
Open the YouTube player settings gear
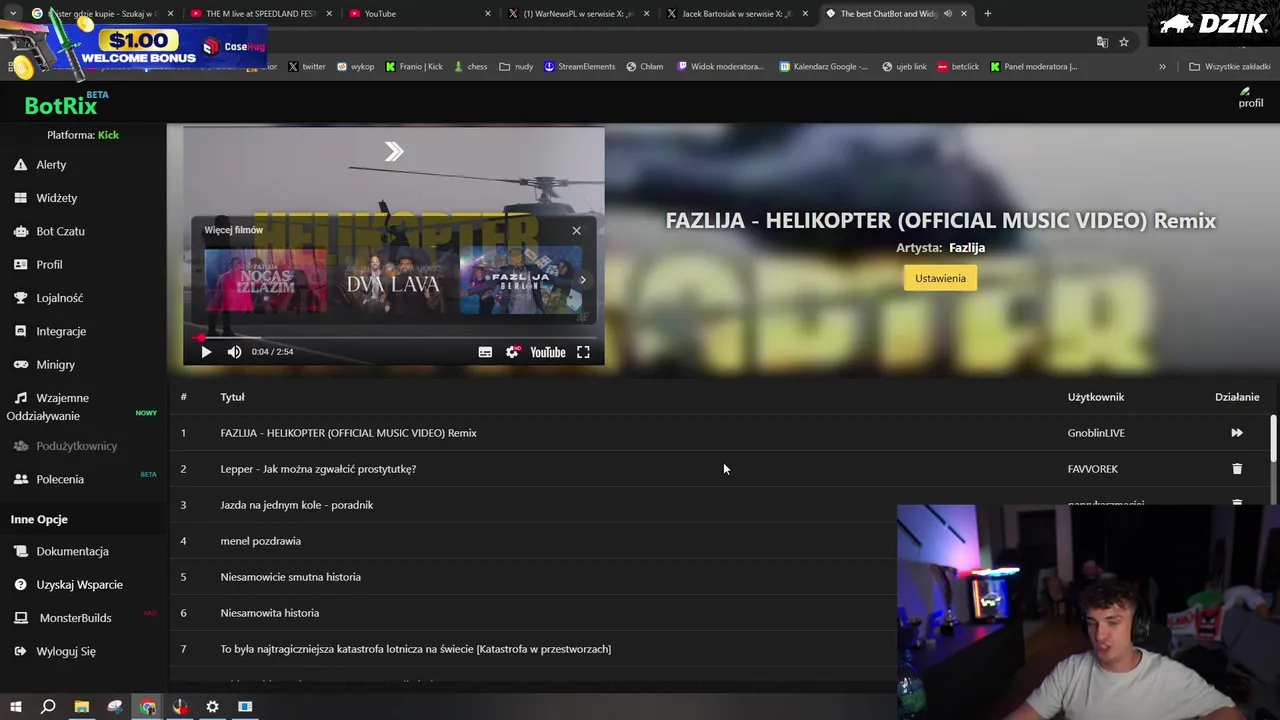click(512, 352)
